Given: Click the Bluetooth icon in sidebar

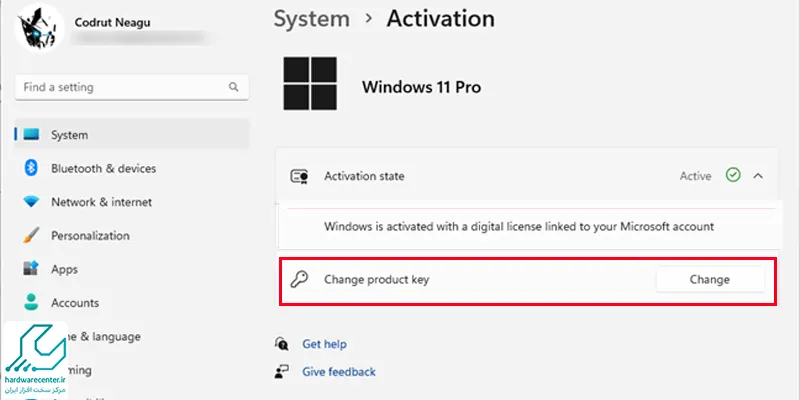Looking at the screenshot, I should [x=31, y=168].
